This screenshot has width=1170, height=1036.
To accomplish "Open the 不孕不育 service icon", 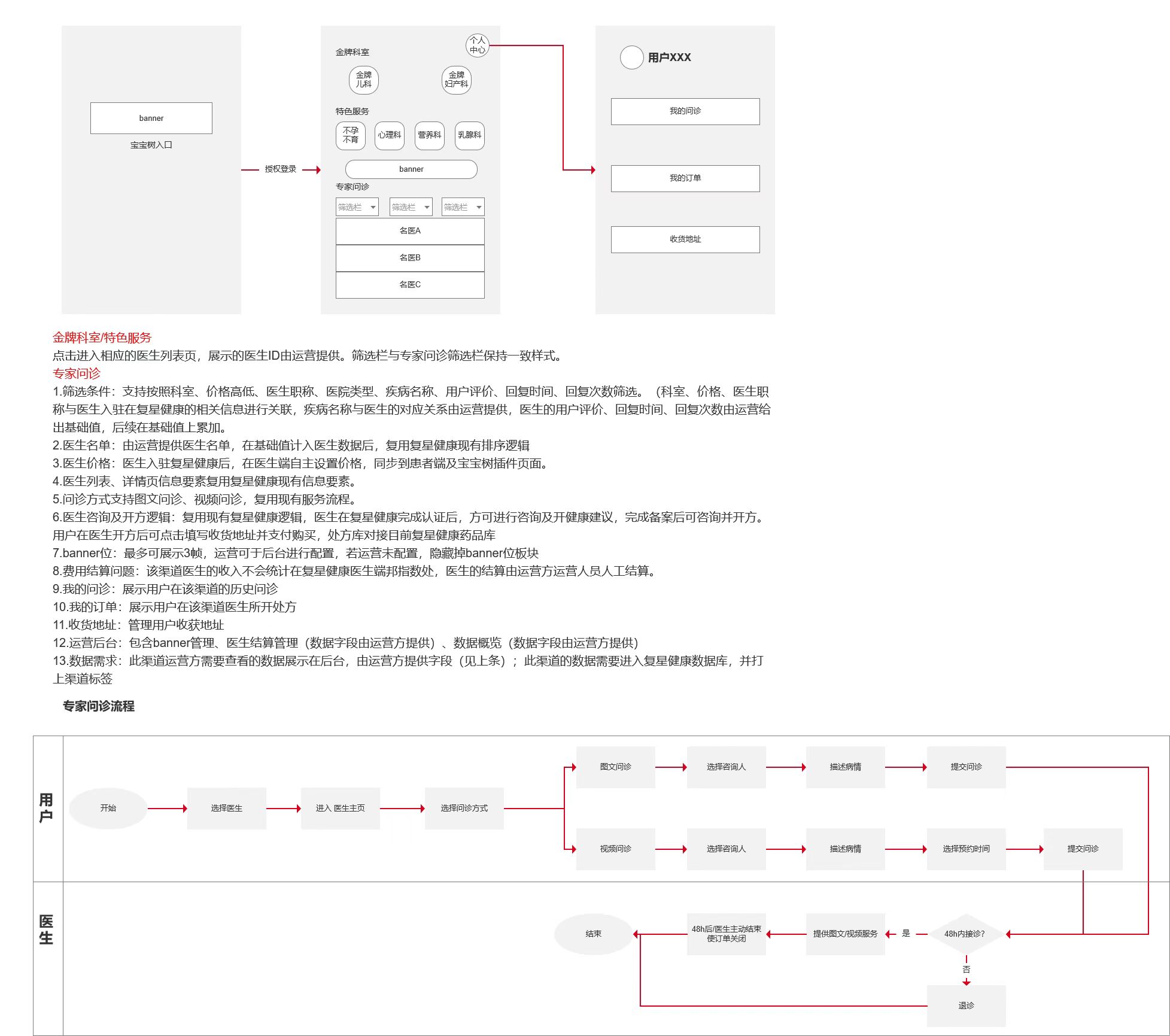I will coord(350,135).
